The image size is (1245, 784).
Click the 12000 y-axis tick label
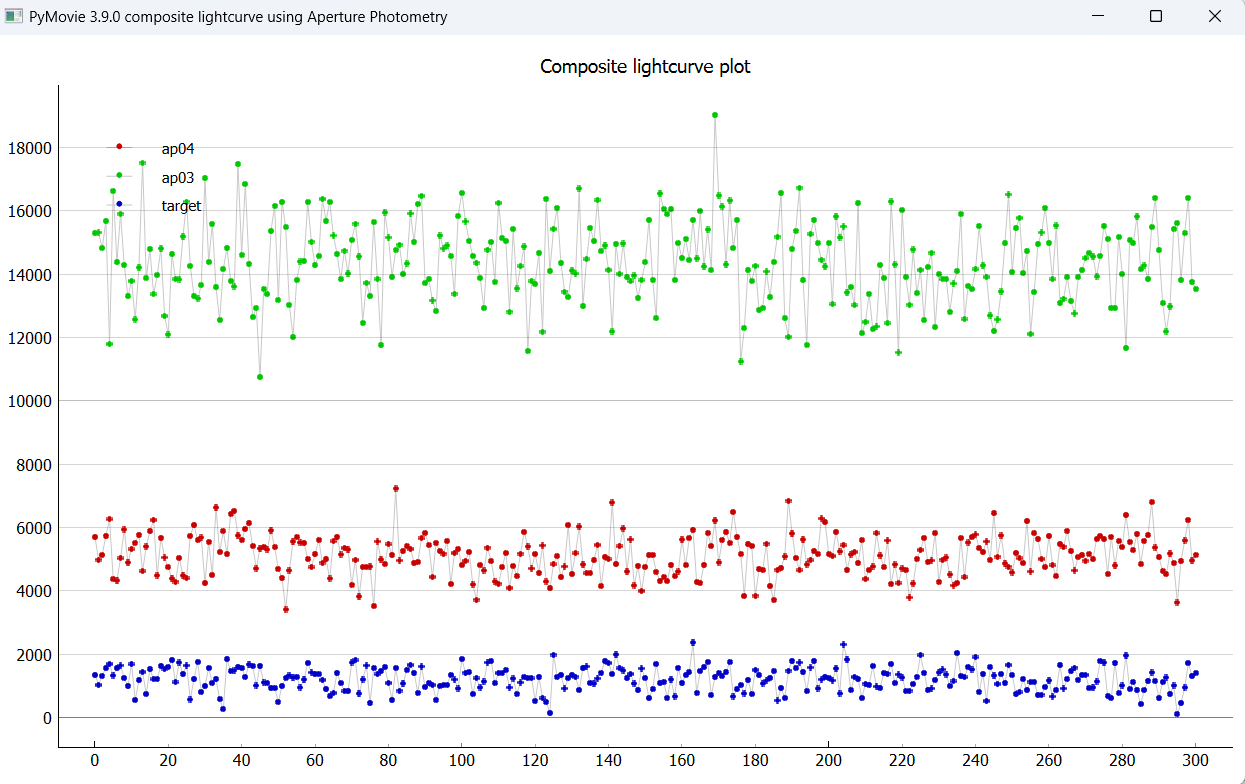30,338
